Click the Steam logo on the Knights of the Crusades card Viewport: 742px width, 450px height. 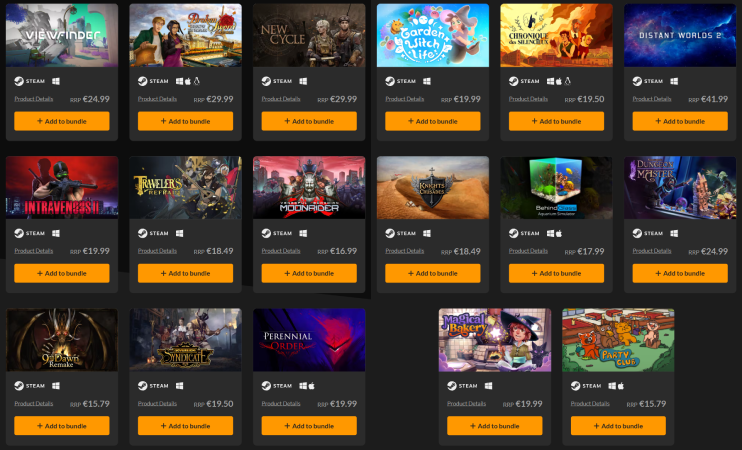[390, 233]
